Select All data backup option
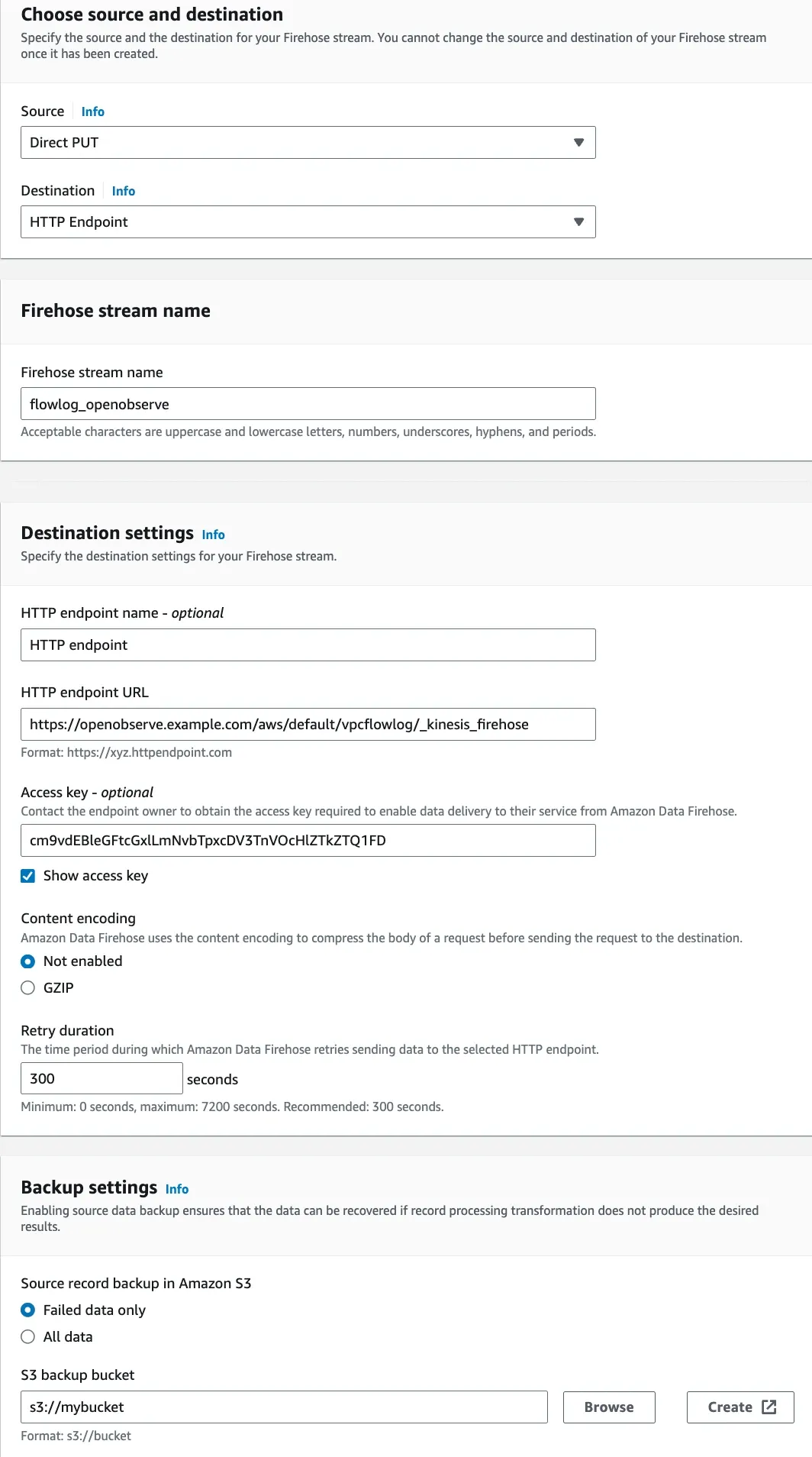 [x=28, y=1337]
